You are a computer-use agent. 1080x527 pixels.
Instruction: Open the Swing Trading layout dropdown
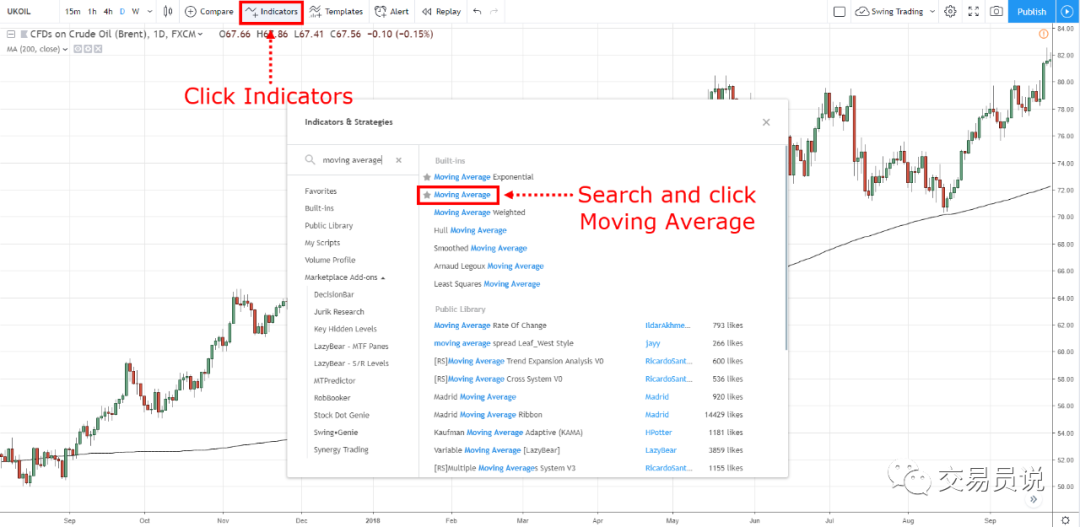coord(932,12)
